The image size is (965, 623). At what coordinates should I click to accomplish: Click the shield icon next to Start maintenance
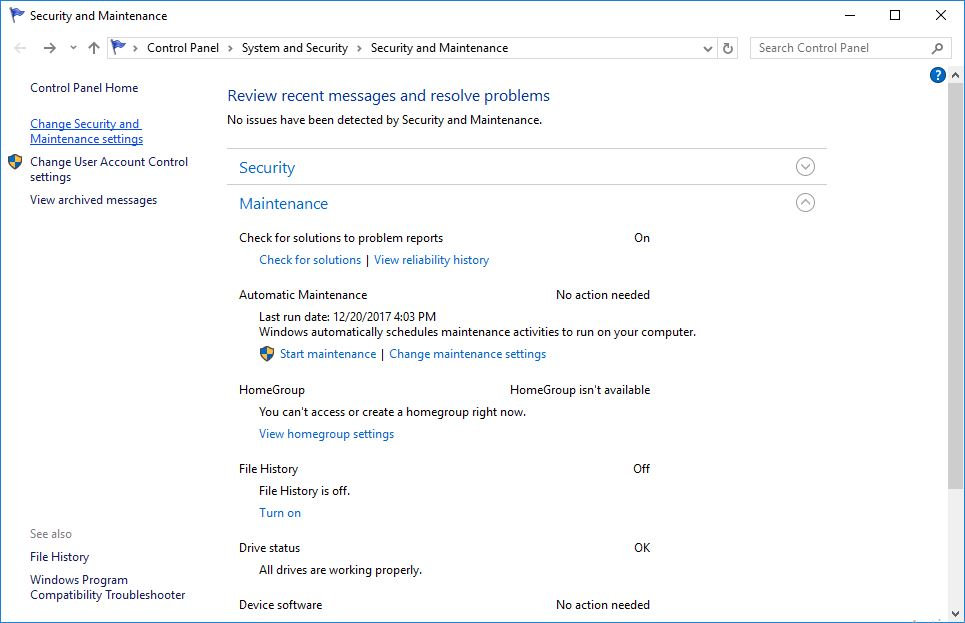pyautogui.click(x=266, y=353)
